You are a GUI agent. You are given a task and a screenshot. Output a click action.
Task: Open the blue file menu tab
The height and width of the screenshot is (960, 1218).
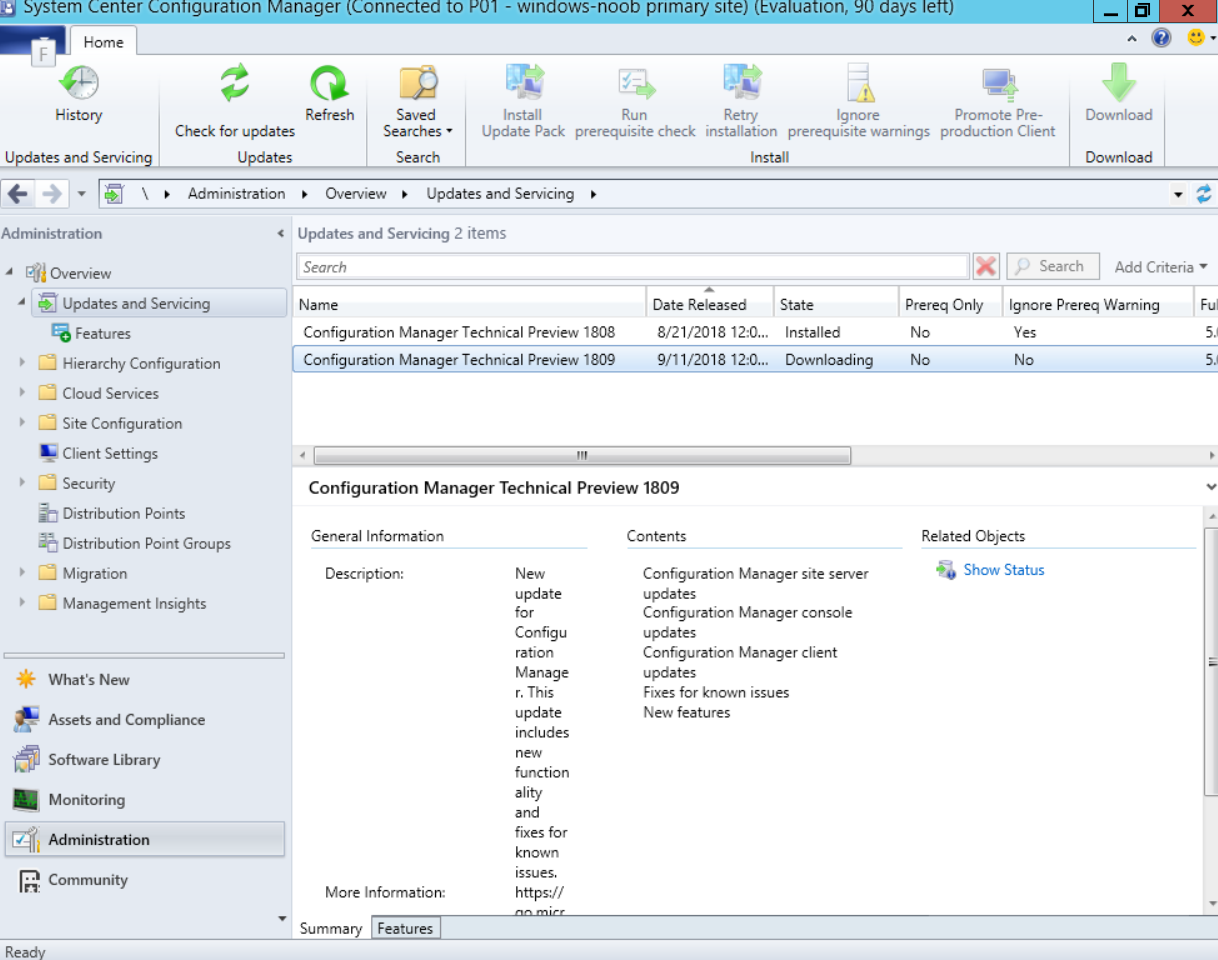[33, 42]
